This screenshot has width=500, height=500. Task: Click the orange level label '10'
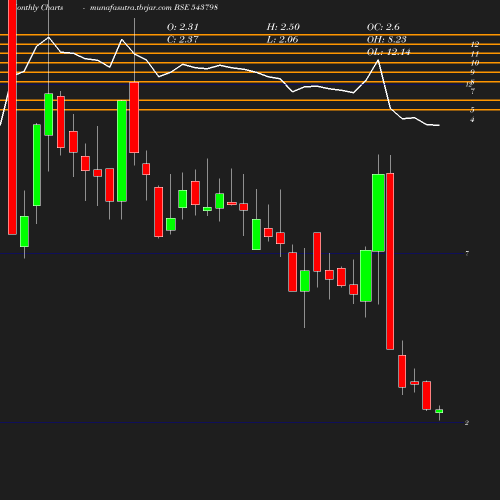(475, 63)
